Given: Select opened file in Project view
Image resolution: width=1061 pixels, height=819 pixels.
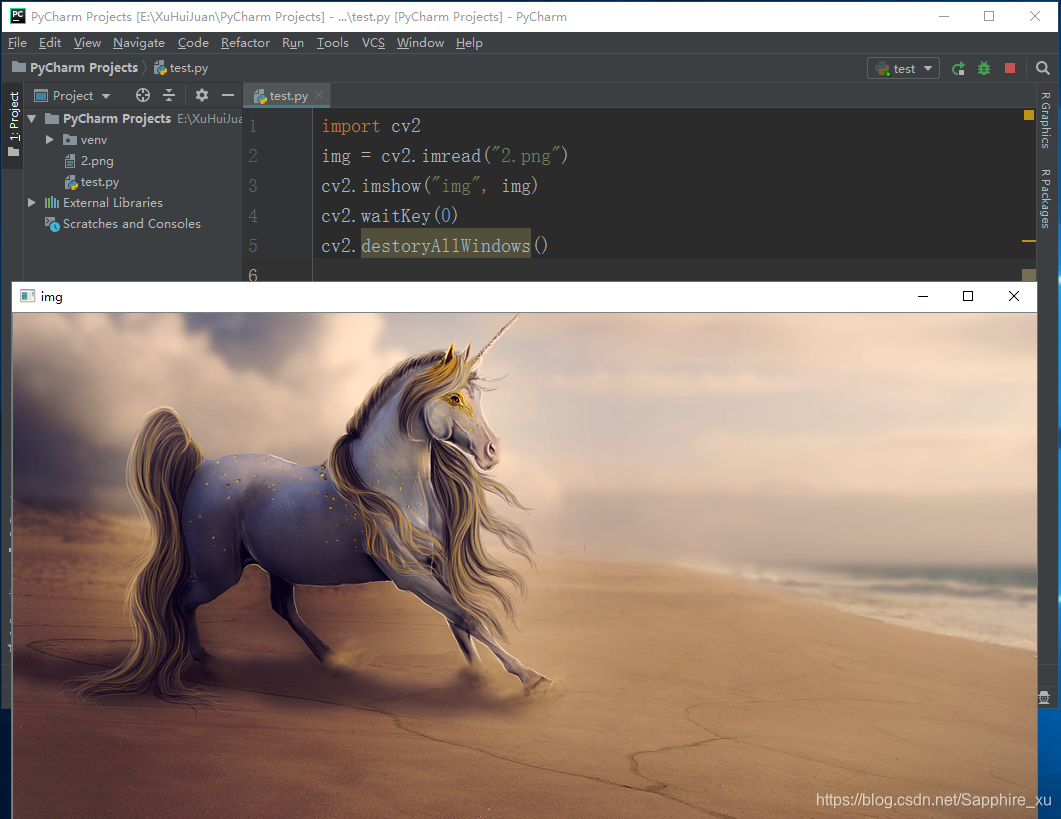Looking at the screenshot, I should point(142,95).
